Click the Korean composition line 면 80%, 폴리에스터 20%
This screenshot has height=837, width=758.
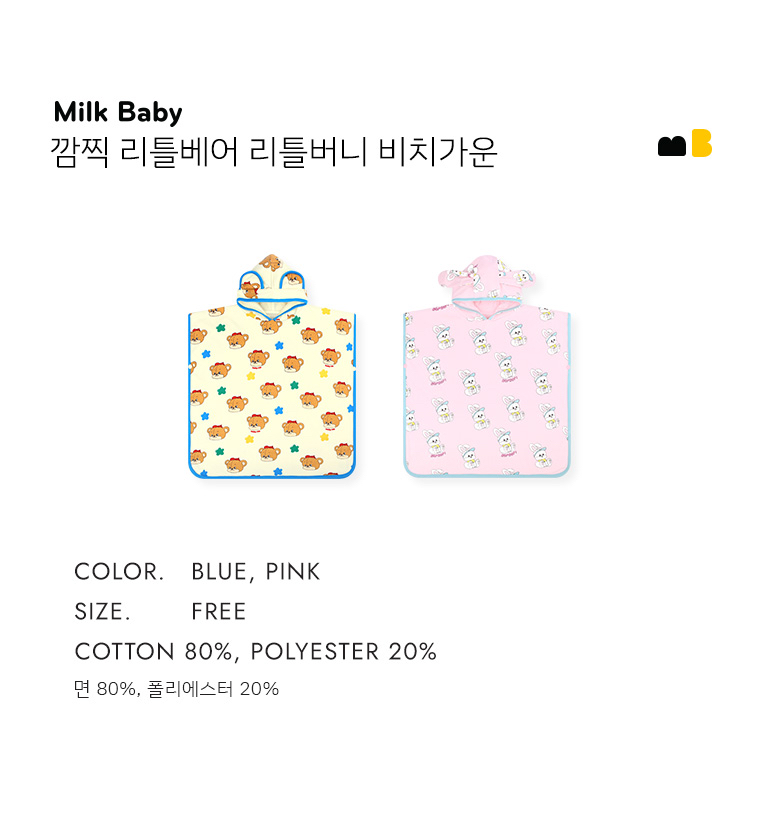tap(176, 689)
